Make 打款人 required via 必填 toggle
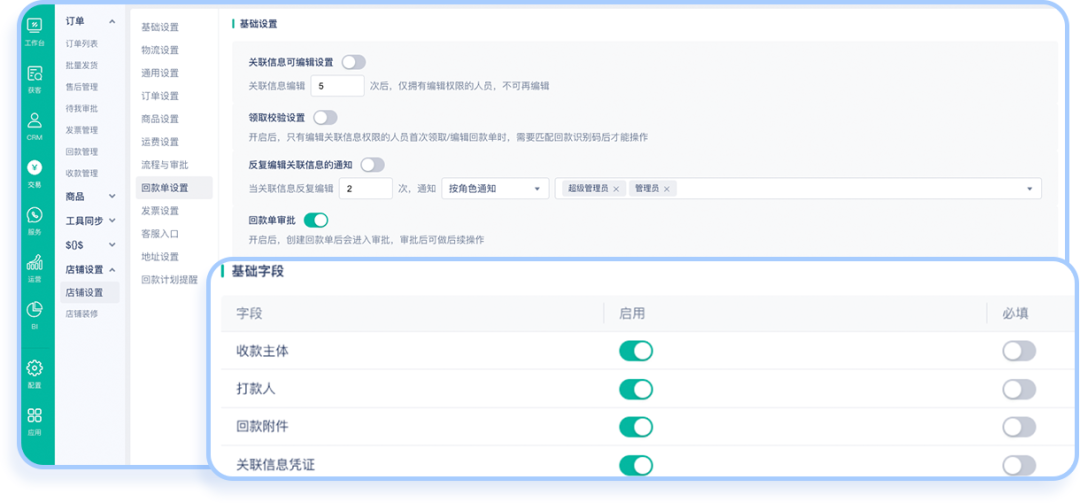 coord(1019,389)
